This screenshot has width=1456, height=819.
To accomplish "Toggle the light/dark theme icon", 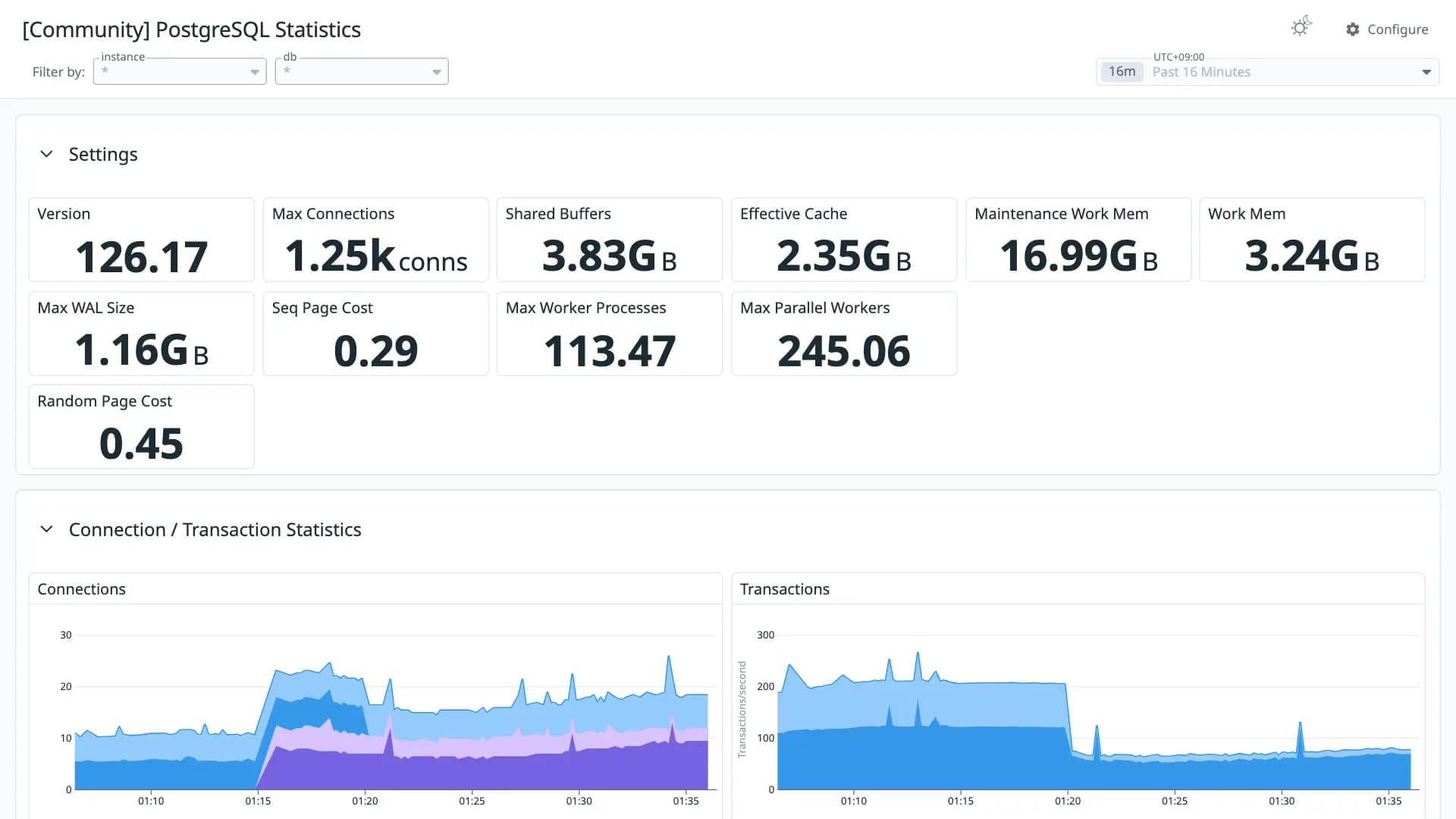I will pos(1301,27).
